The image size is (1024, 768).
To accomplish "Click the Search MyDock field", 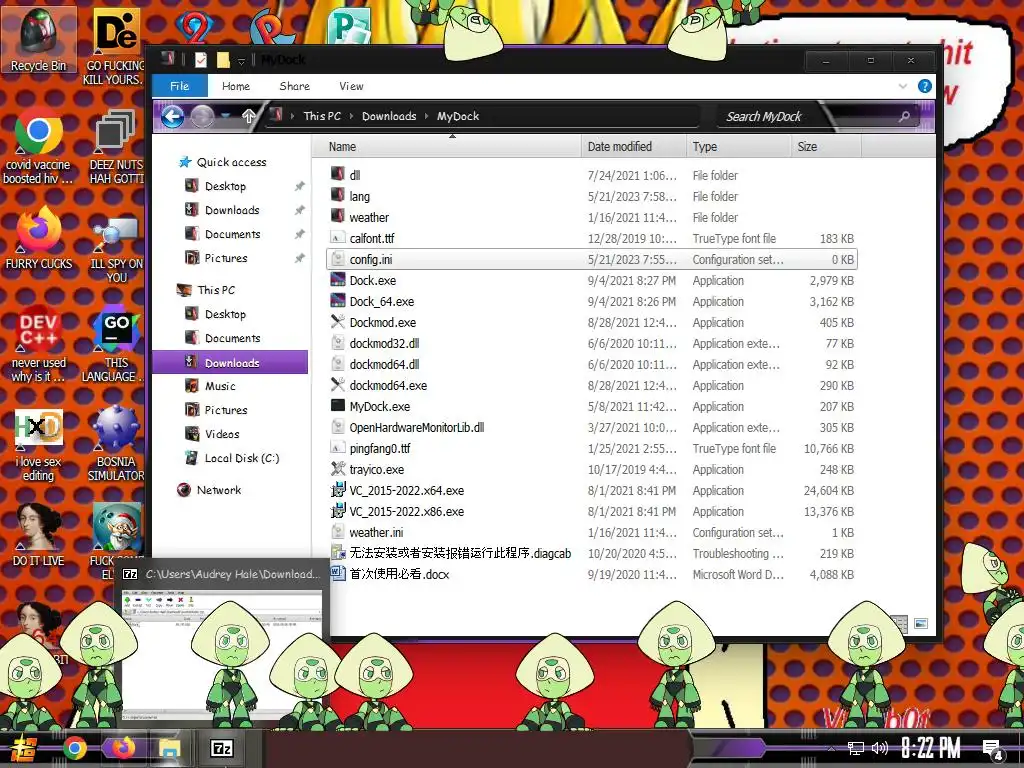I will pyautogui.click(x=818, y=116).
